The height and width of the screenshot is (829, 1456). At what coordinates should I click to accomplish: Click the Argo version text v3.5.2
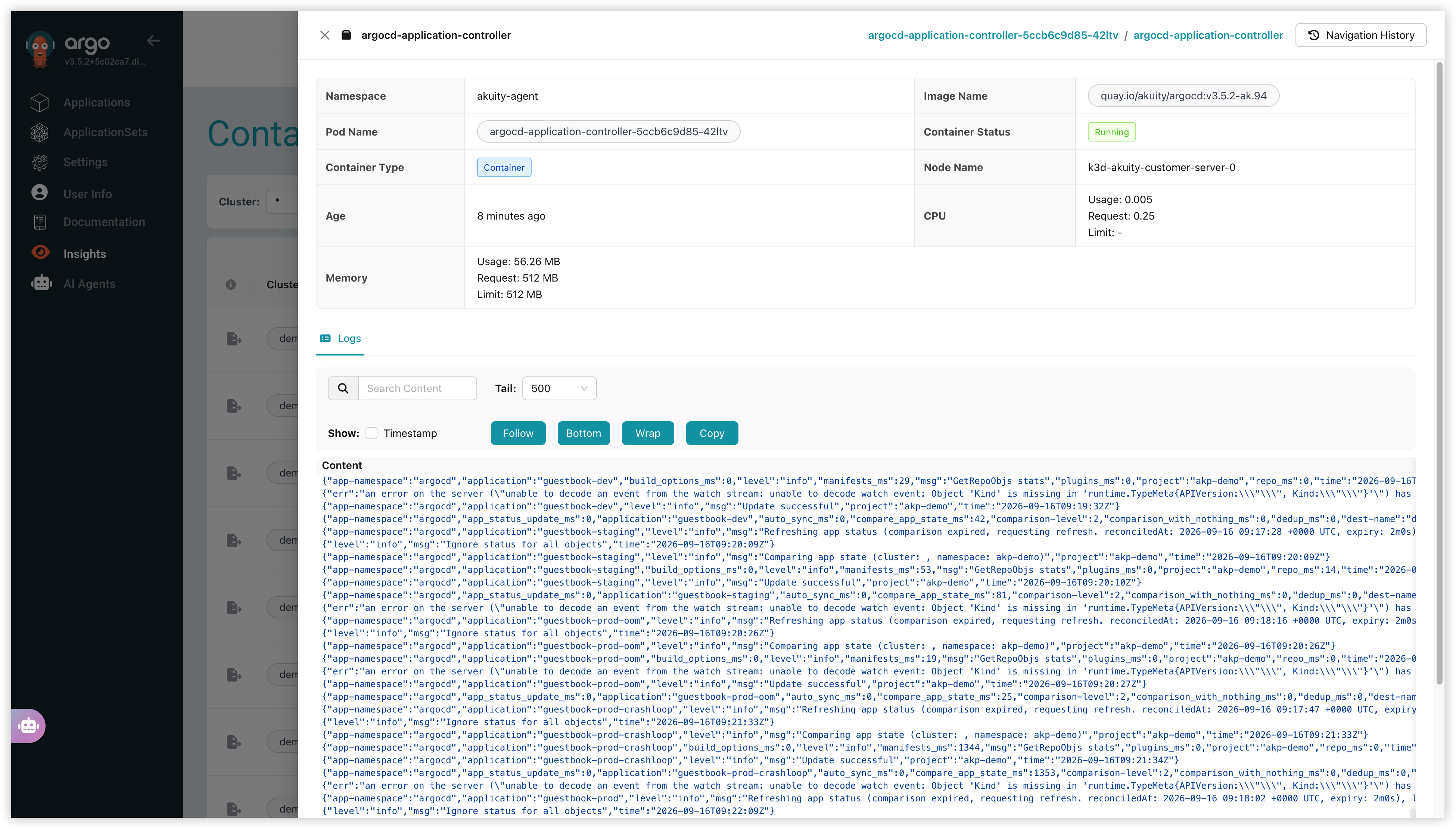pyautogui.click(x=105, y=62)
